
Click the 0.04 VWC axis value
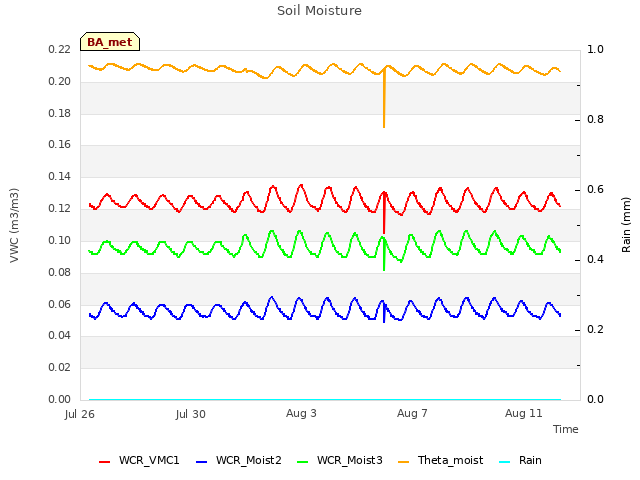pos(60,336)
